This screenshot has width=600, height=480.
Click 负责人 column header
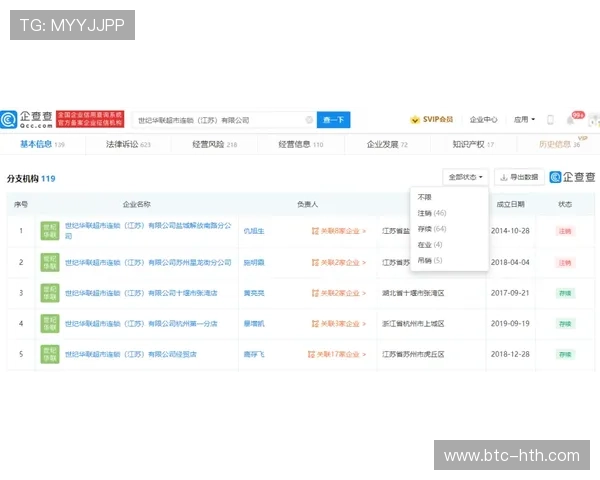pos(308,204)
